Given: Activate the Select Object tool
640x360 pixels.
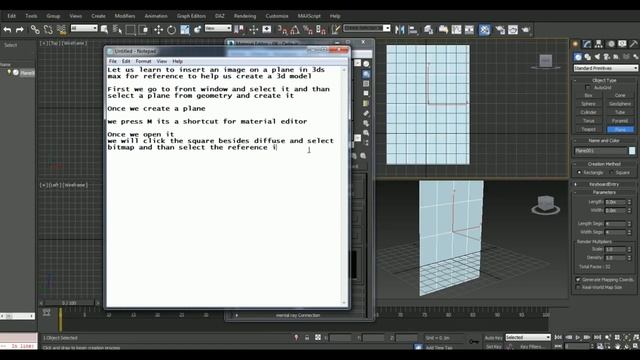Looking at the screenshot, I should (x=104, y=30).
